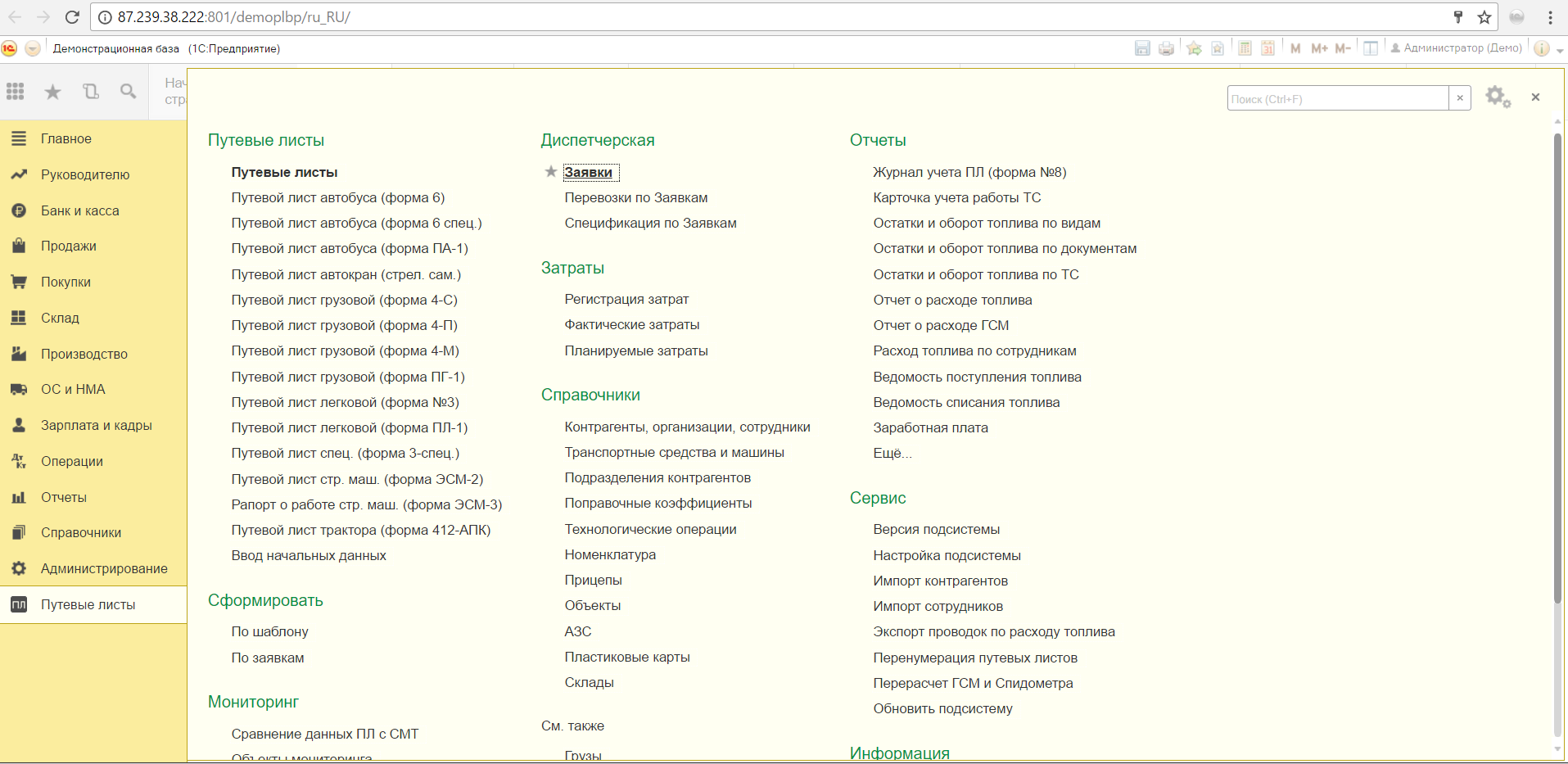
Task: Click the vertical scrollbar of the menu panel
Action: coord(1557,368)
